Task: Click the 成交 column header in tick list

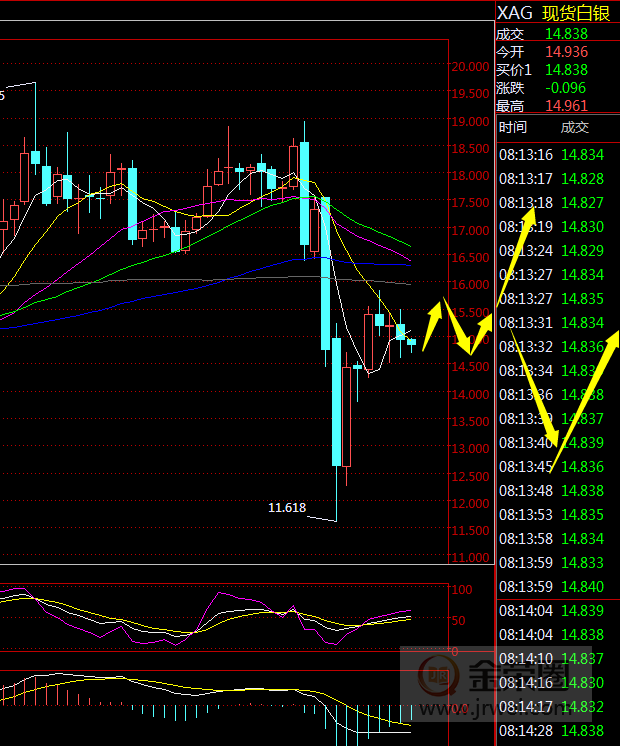Action: [x=575, y=128]
